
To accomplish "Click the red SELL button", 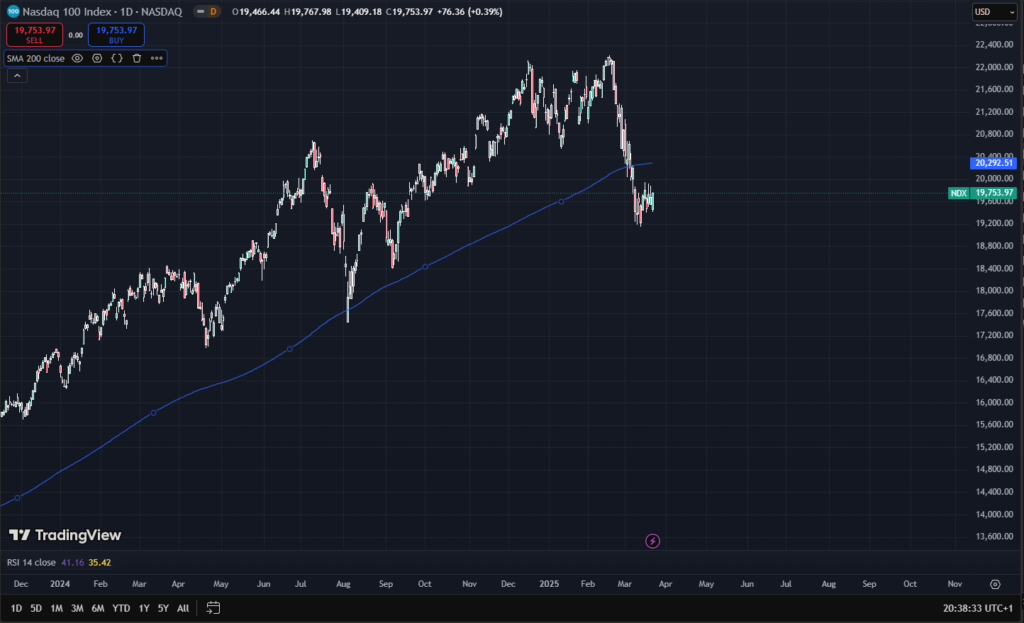I will click(35, 35).
